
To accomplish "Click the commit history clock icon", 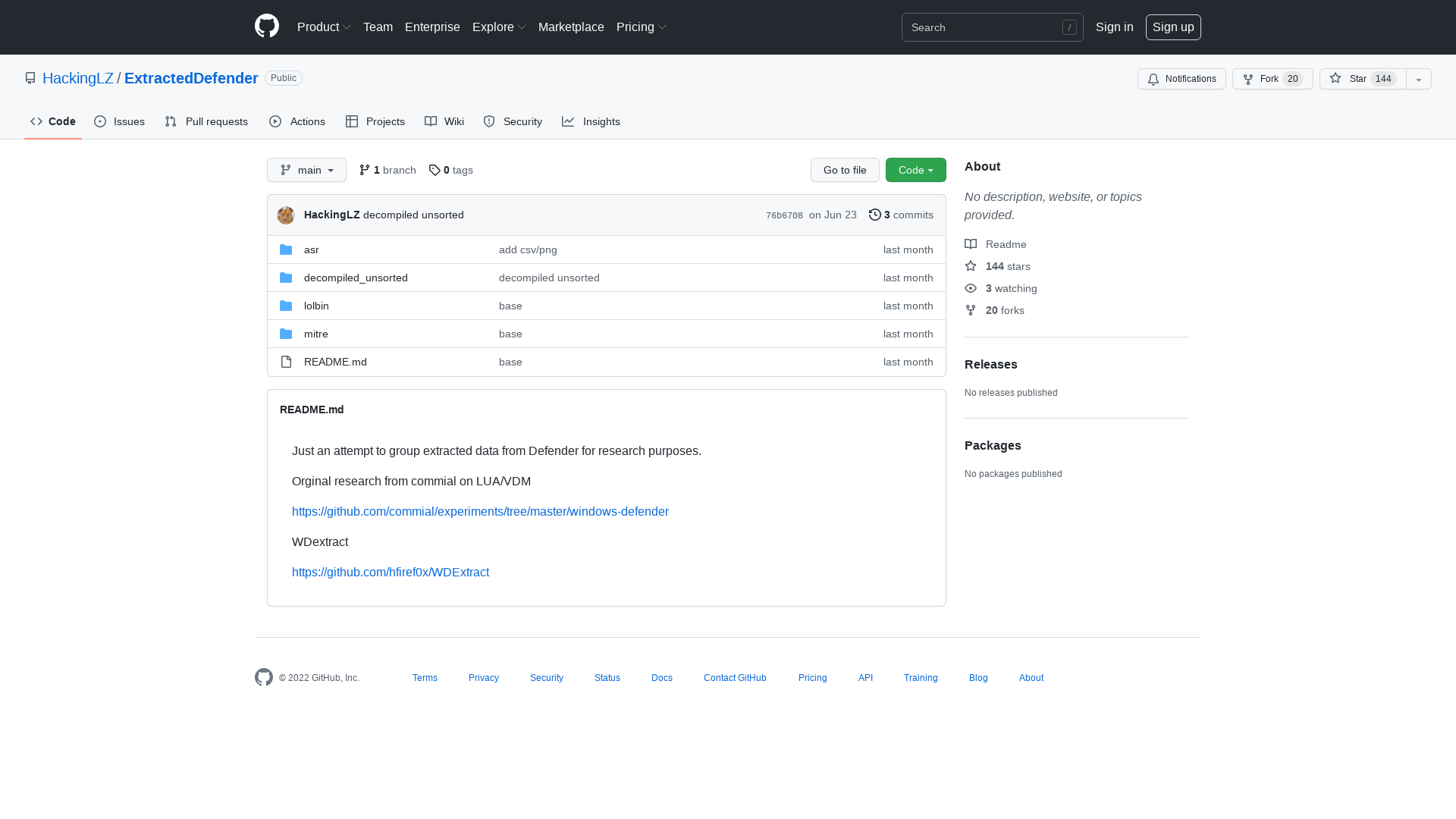I will (874, 215).
